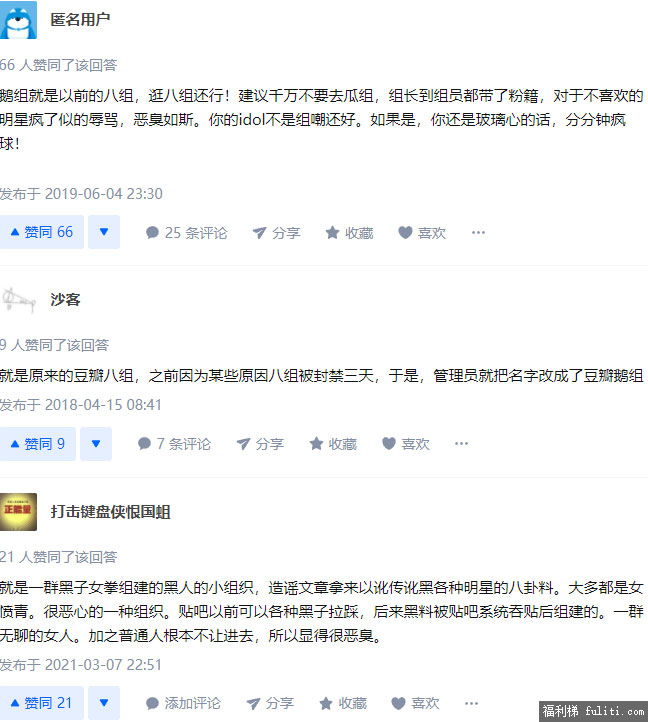Share the anonymous user's answer
This screenshot has width=648, height=722.
click(x=276, y=233)
